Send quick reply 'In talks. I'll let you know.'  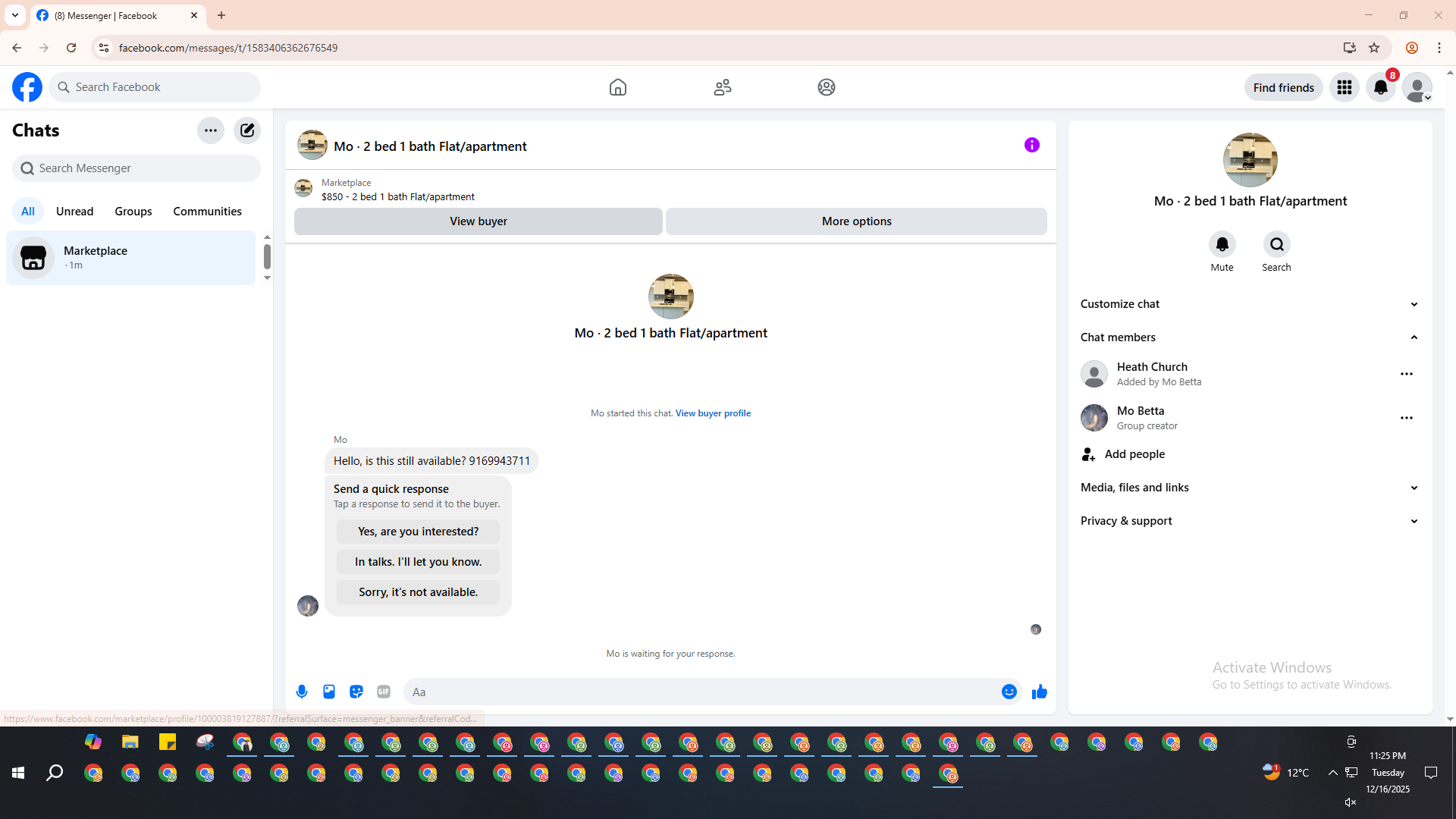point(418,562)
